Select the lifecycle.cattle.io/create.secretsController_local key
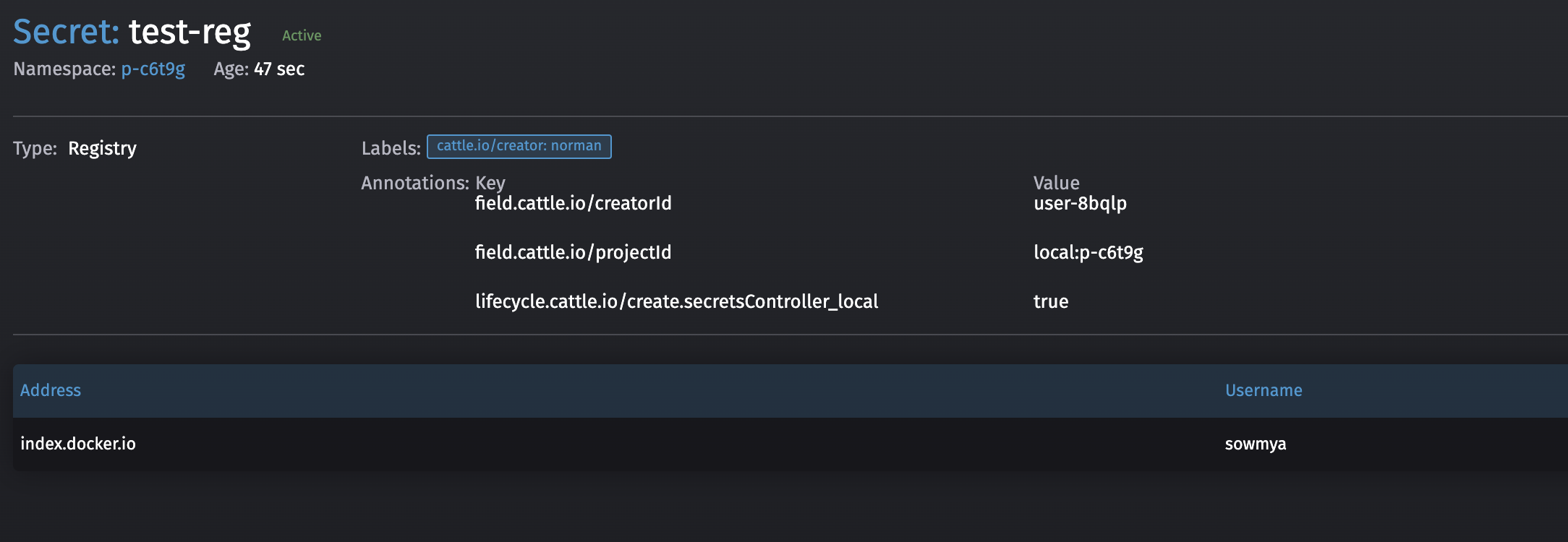The width and height of the screenshot is (1568, 542). coord(676,301)
